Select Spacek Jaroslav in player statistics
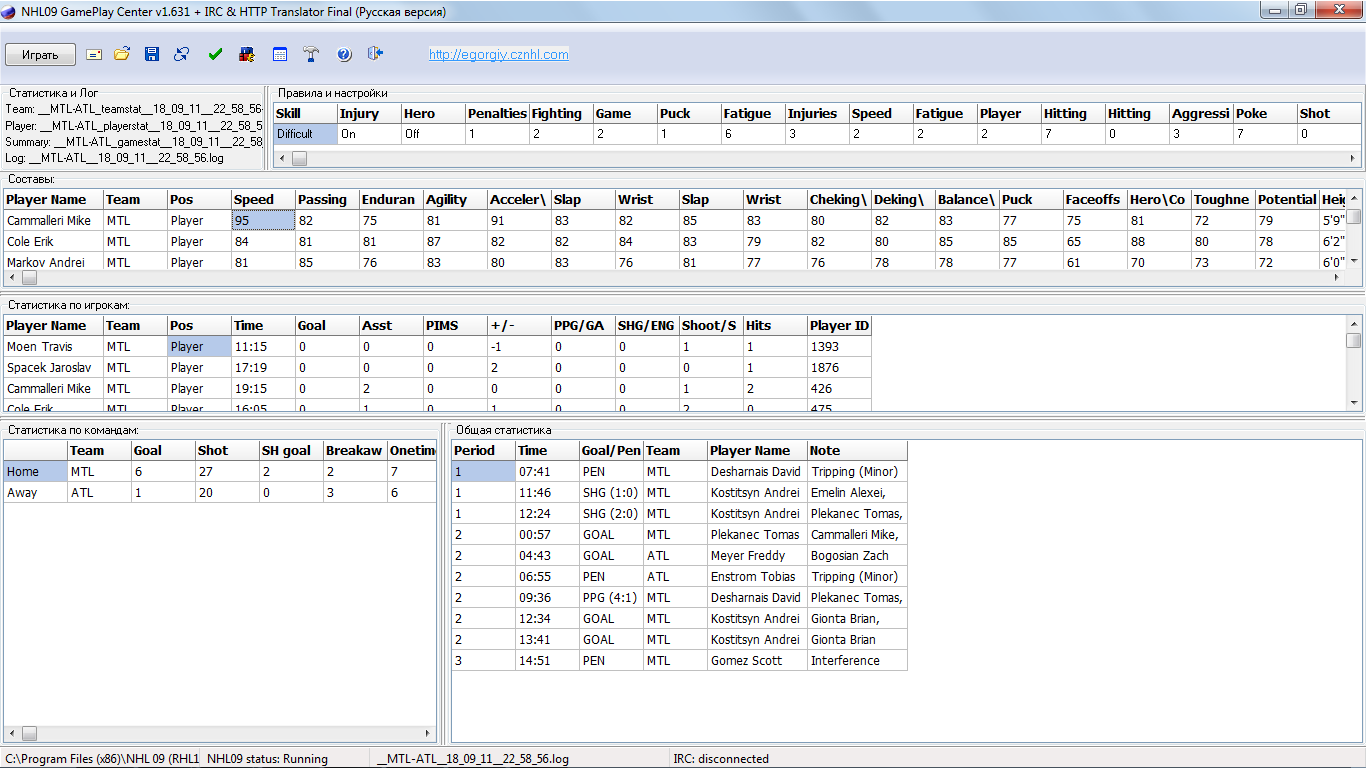Image resolution: width=1366 pixels, height=768 pixels. 53,367
